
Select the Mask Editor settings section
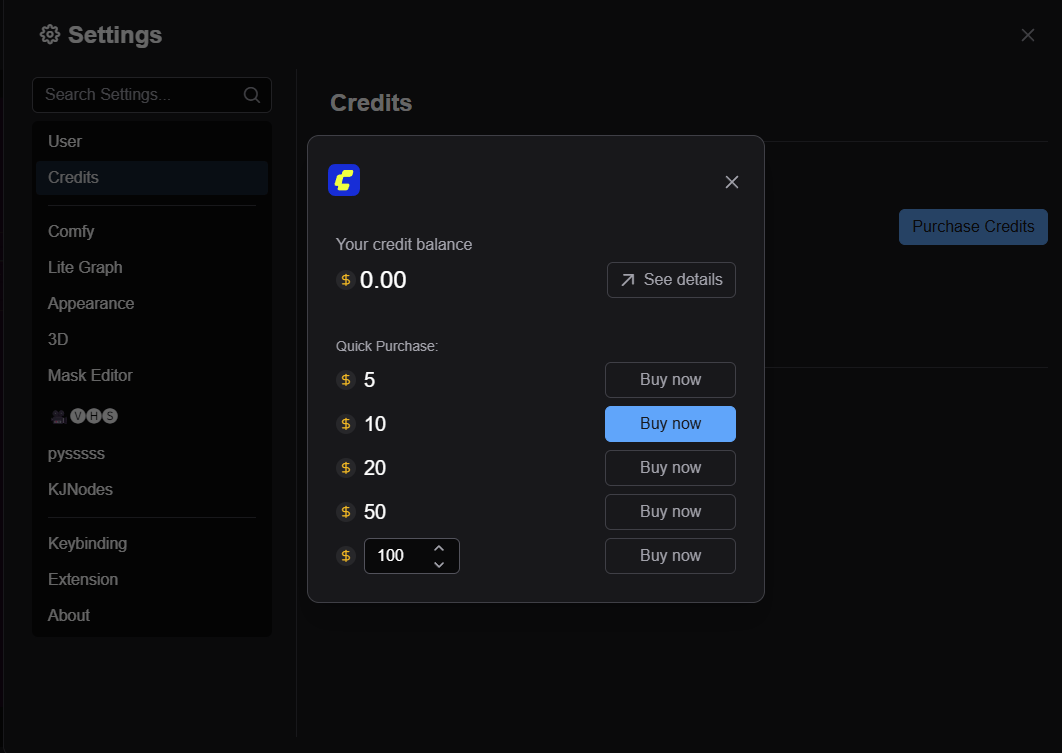point(90,375)
